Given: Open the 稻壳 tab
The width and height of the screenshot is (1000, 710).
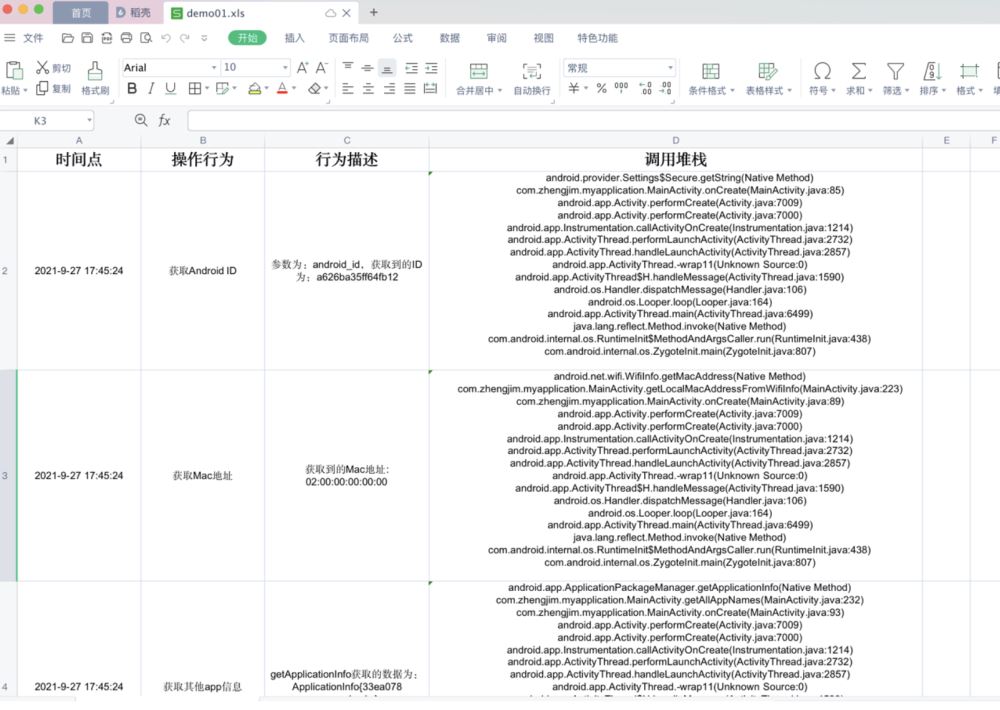Looking at the screenshot, I should (x=135, y=13).
